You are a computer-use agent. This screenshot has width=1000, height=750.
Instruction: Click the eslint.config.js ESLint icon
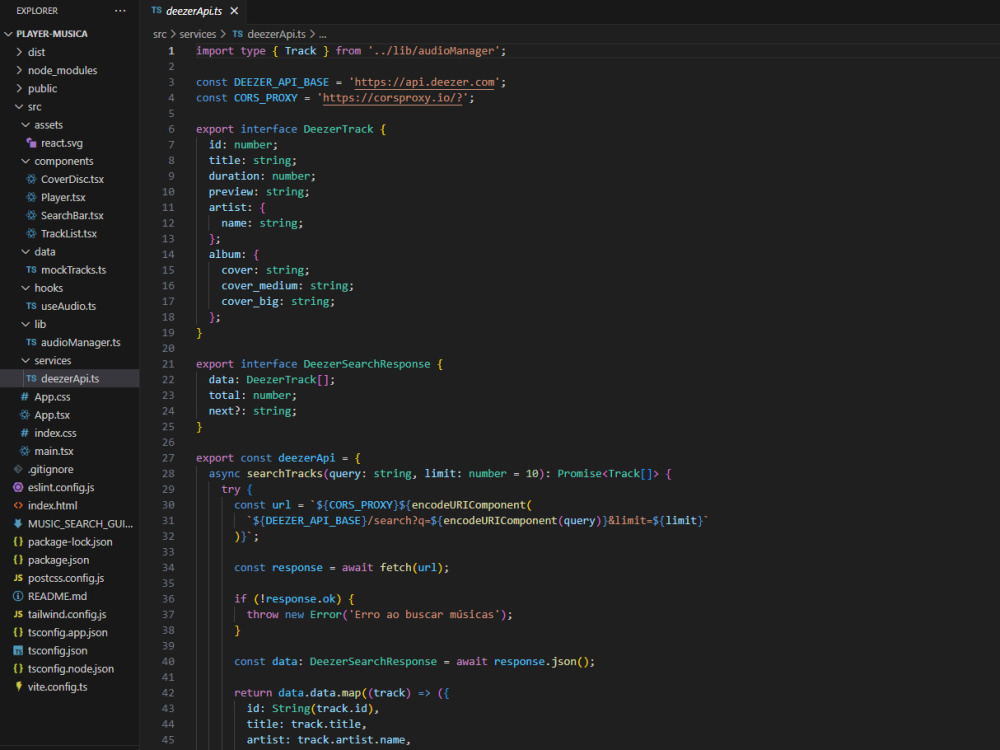[18, 487]
